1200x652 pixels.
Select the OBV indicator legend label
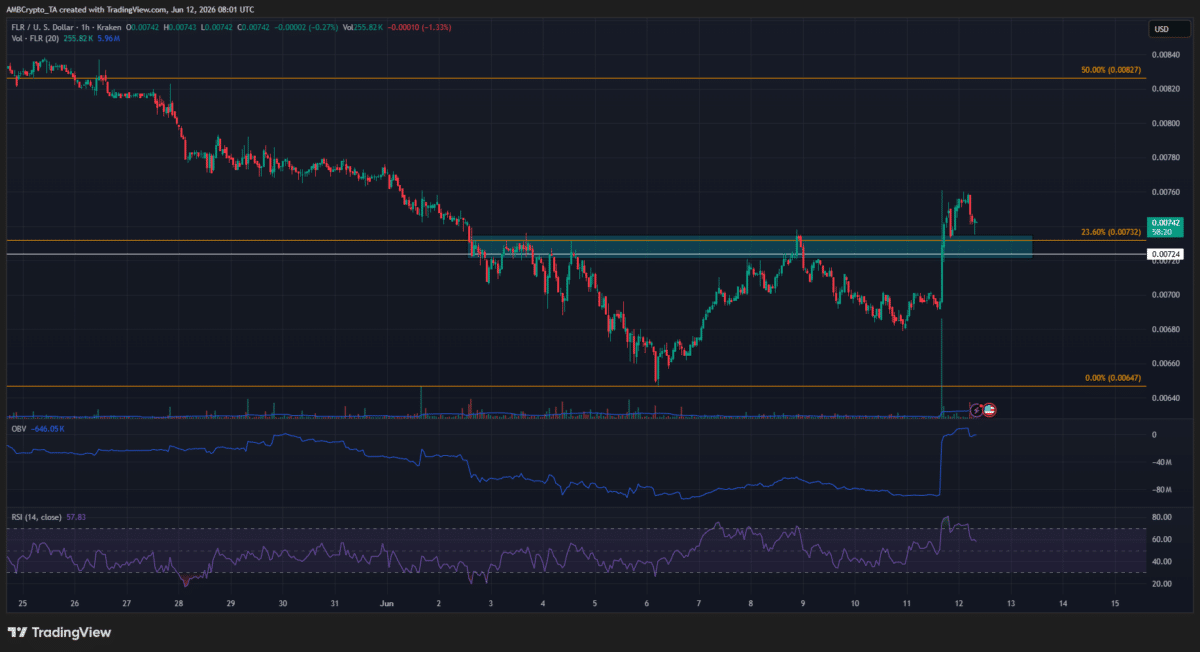click(x=17, y=429)
